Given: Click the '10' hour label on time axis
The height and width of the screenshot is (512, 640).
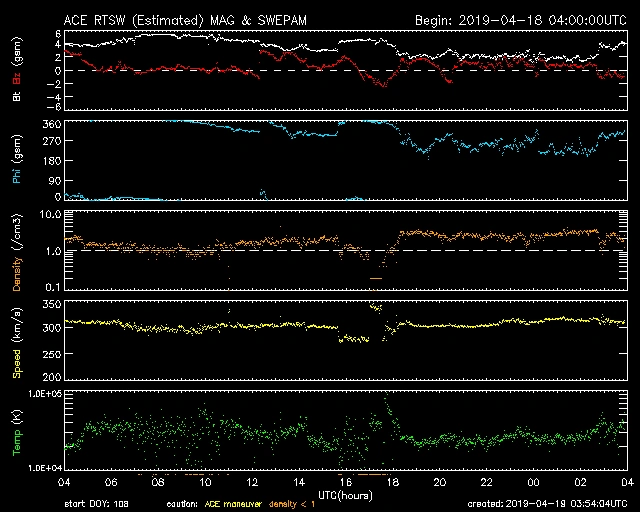Looking at the screenshot, I should point(205,483).
